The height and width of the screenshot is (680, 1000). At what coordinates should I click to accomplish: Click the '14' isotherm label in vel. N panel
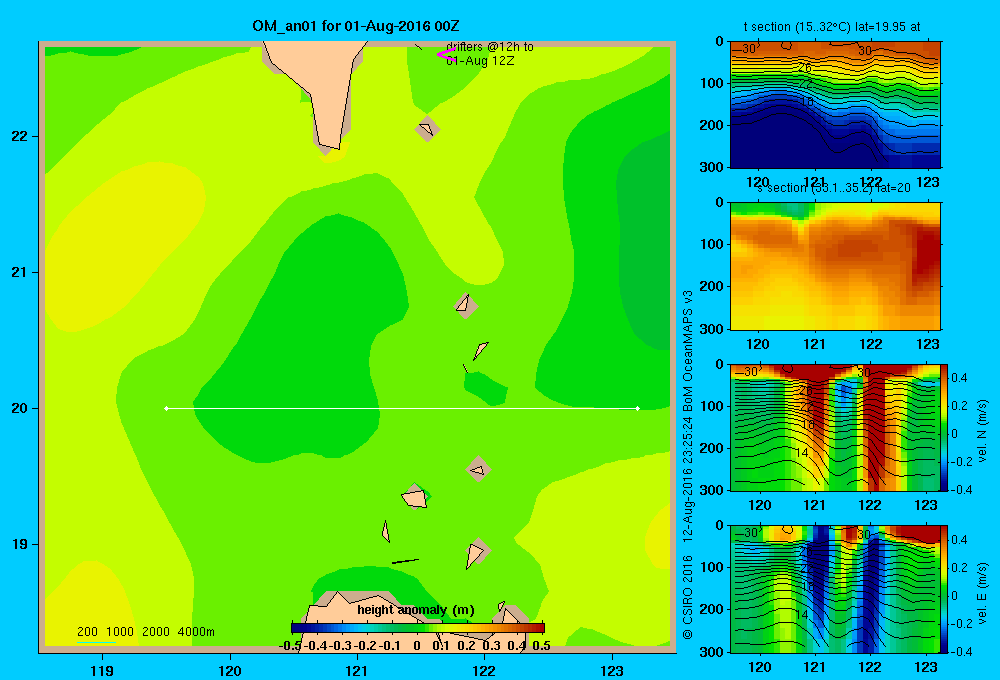click(802, 452)
